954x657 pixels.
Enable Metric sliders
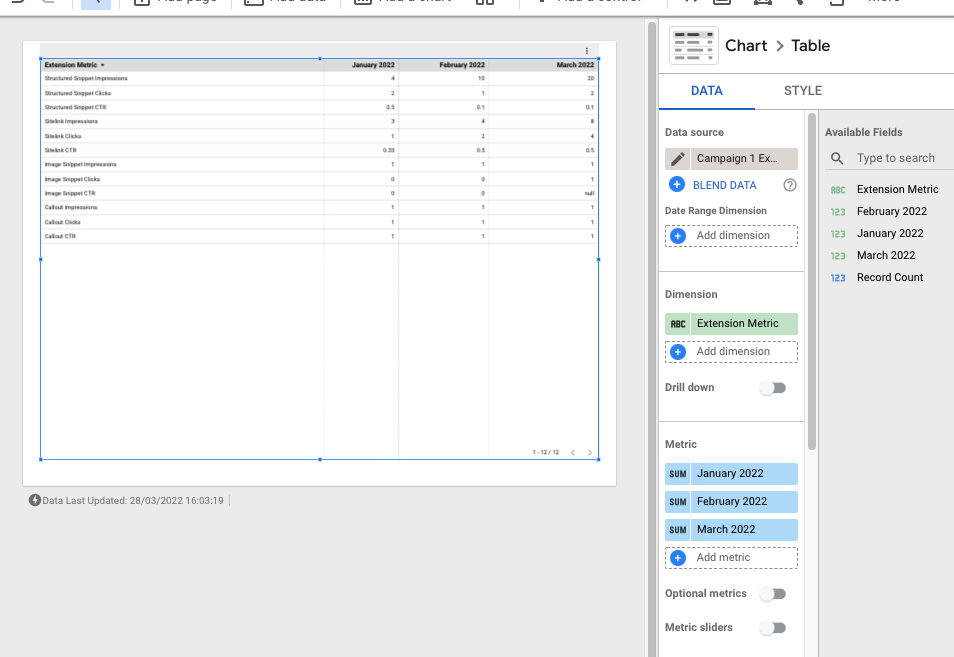coord(773,627)
